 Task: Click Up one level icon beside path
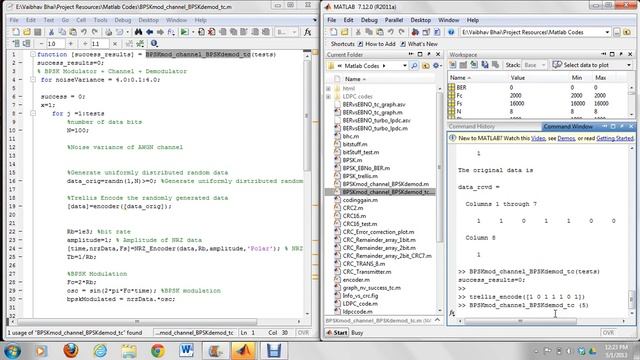coord(628,32)
